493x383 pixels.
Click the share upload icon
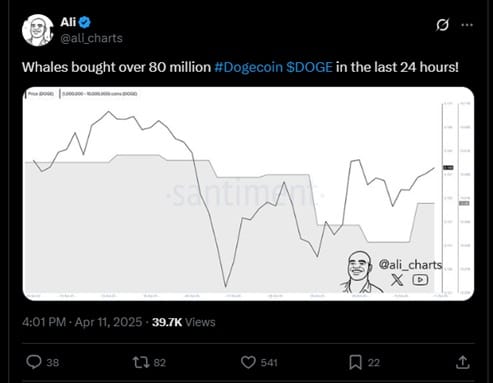point(463,362)
